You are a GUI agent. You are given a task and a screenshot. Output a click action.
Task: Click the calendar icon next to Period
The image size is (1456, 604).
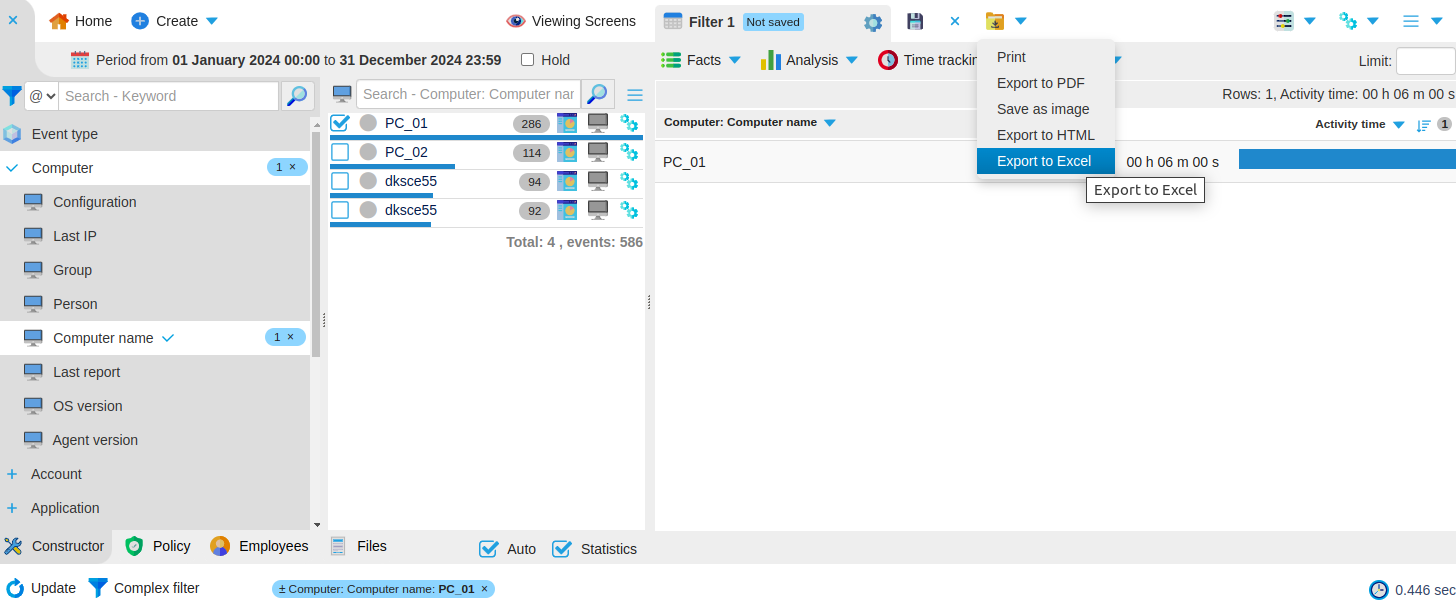tap(79, 60)
